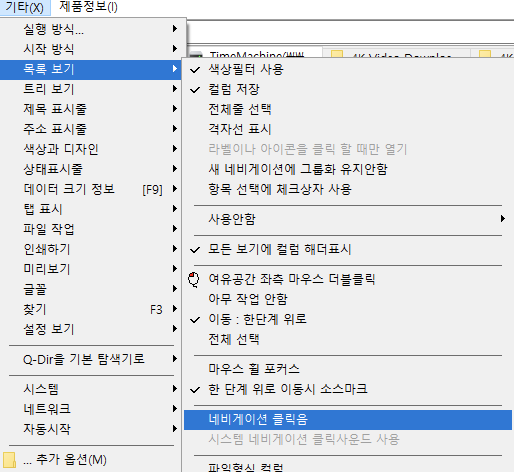Expand the 색상과 디자인 submenu
This screenshot has height=472, width=514.
click(x=91, y=149)
